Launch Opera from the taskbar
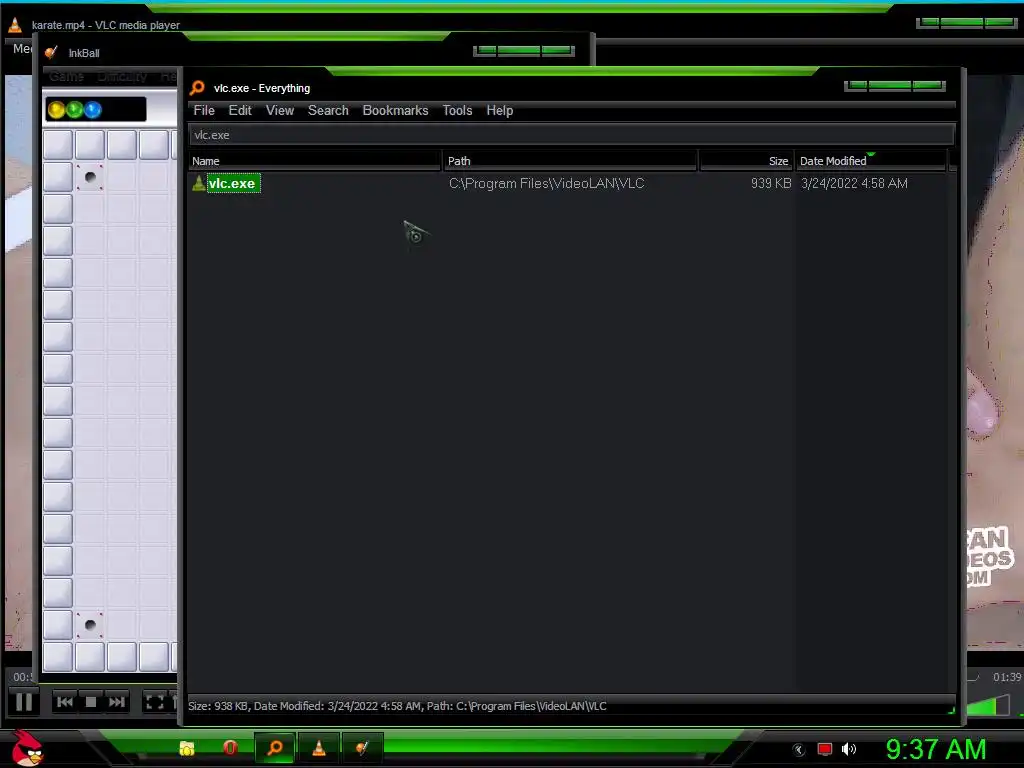The height and width of the screenshot is (768, 1024). click(230, 748)
